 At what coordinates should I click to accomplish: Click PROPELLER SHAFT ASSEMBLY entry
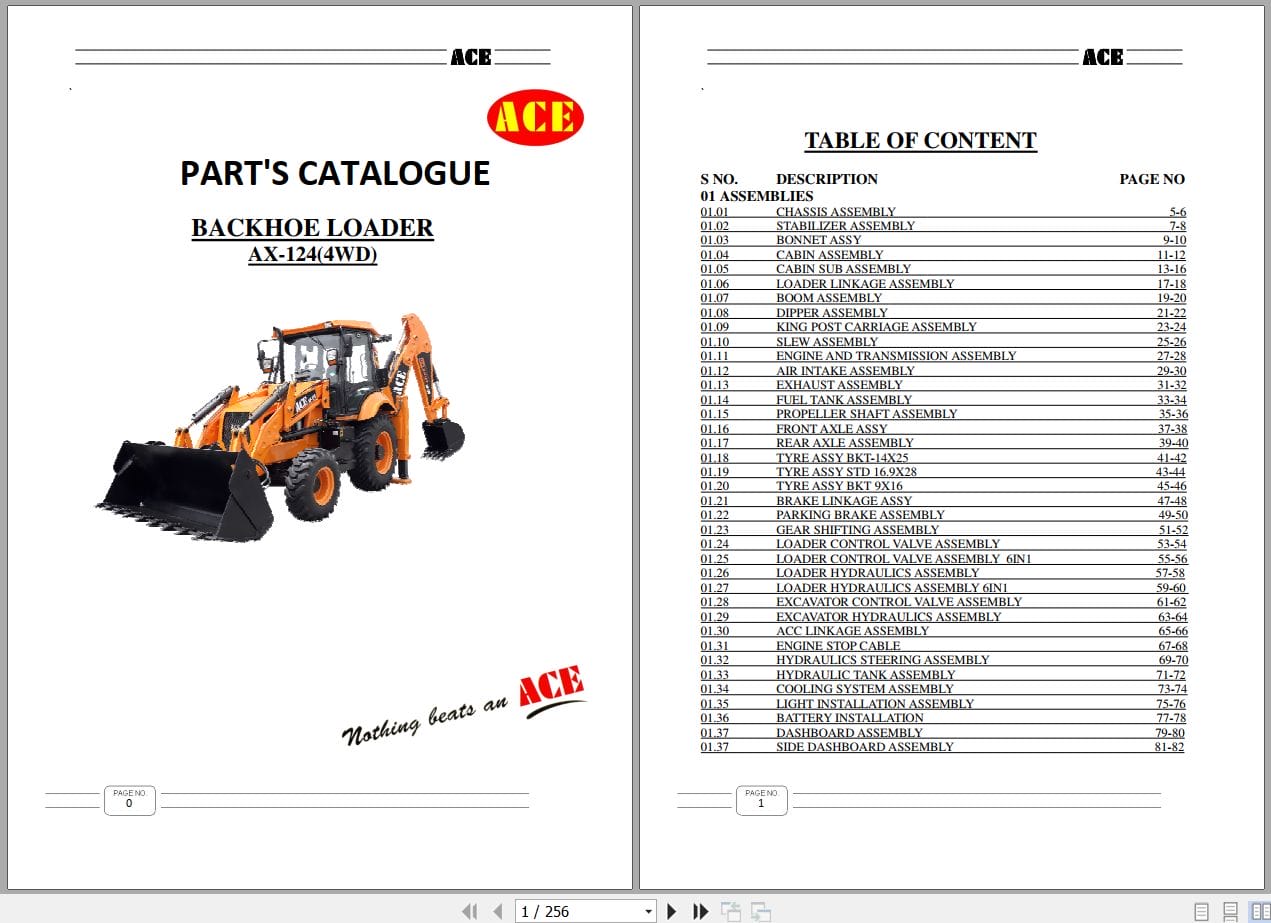[866, 414]
